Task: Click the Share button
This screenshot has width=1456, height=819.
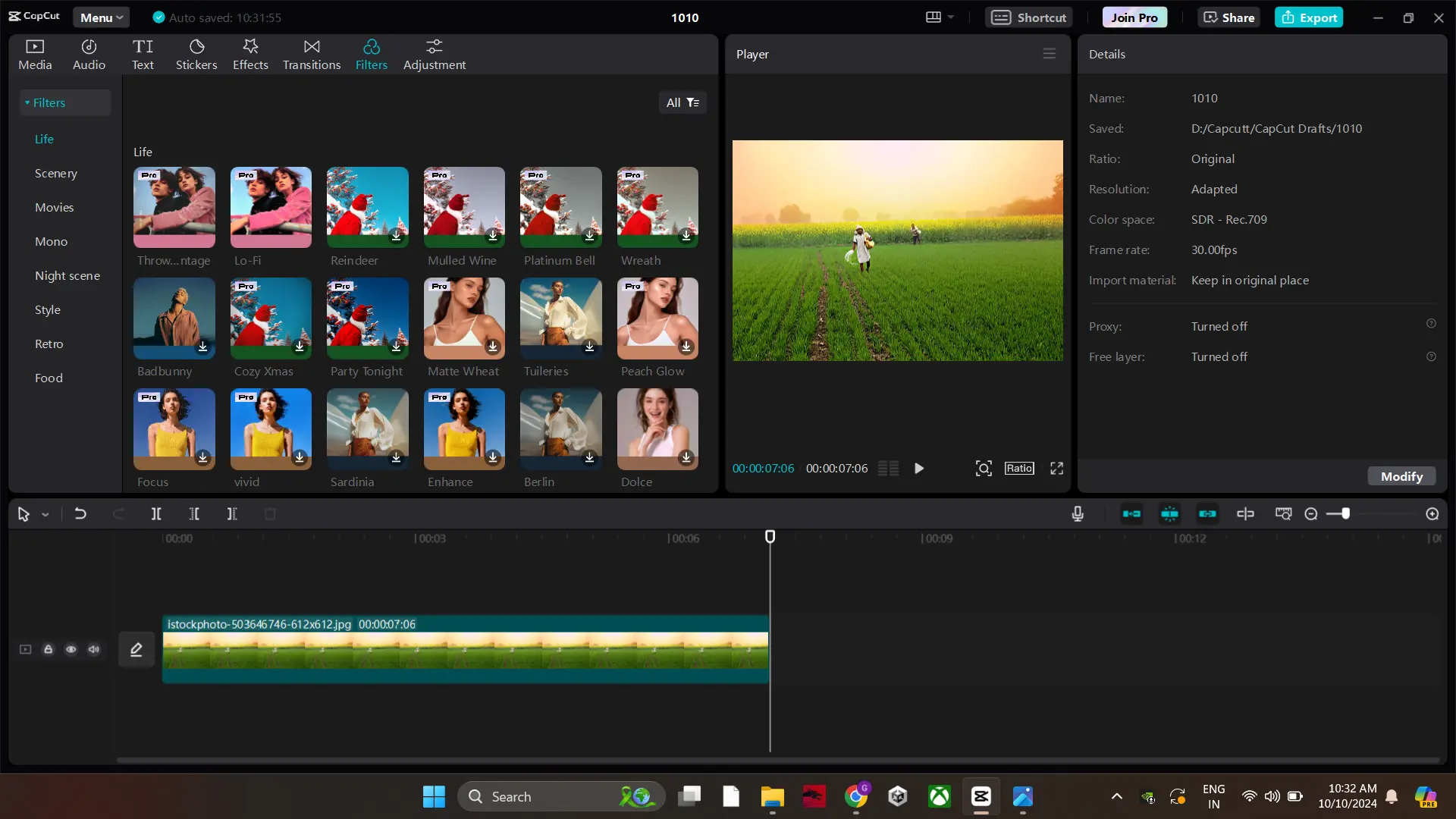Action: 1228,17
